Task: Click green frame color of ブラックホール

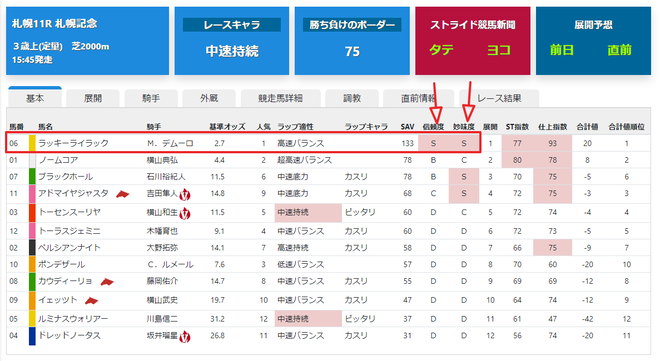Action: [32, 176]
